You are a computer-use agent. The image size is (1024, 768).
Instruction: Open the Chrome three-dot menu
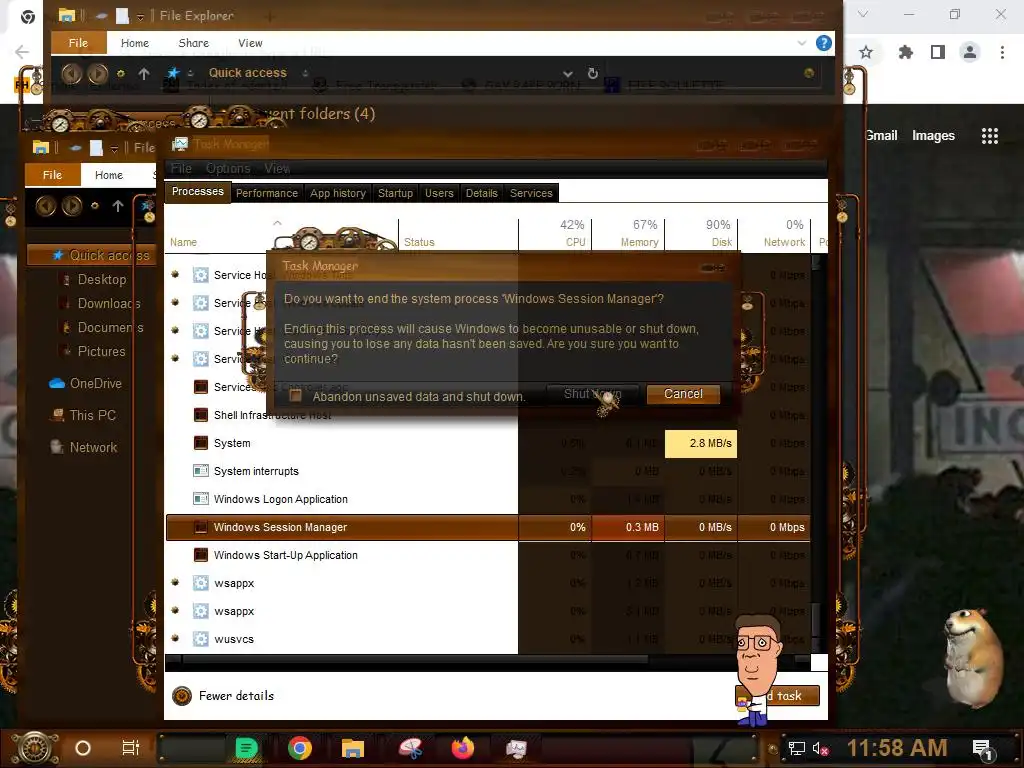click(1002, 52)
